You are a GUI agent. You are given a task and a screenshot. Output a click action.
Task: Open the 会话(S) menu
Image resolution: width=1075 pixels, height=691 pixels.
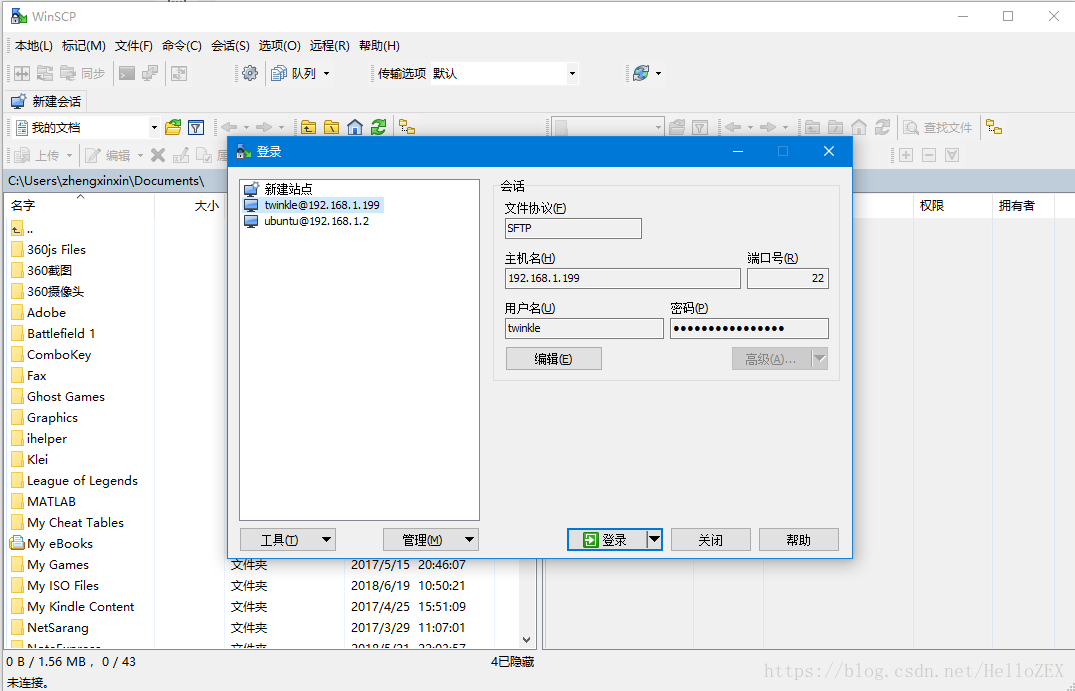point(230,46)
